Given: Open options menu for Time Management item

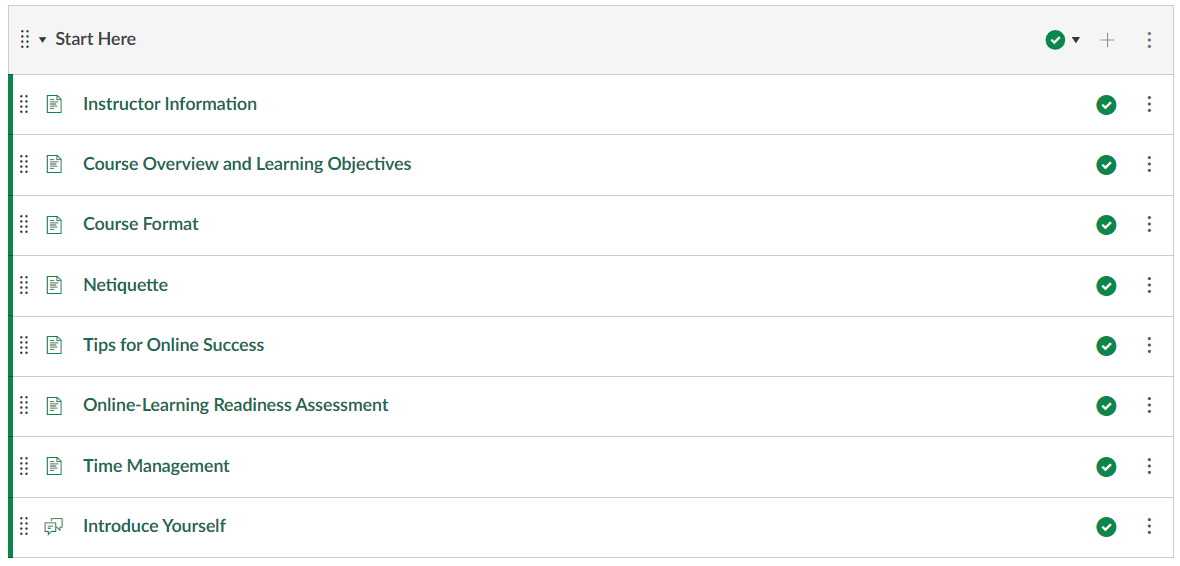Looking at the screenshot, I should coord(1149,466).
